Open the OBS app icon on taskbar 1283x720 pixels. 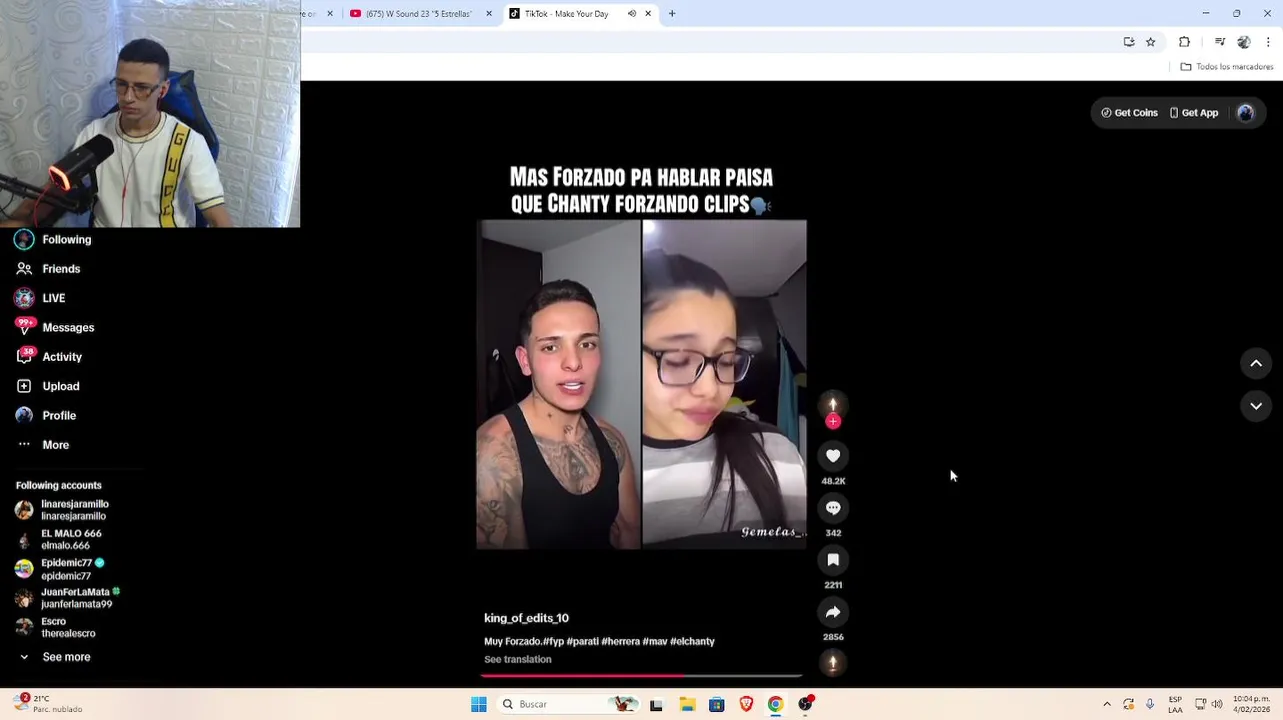tap(805, 704)
